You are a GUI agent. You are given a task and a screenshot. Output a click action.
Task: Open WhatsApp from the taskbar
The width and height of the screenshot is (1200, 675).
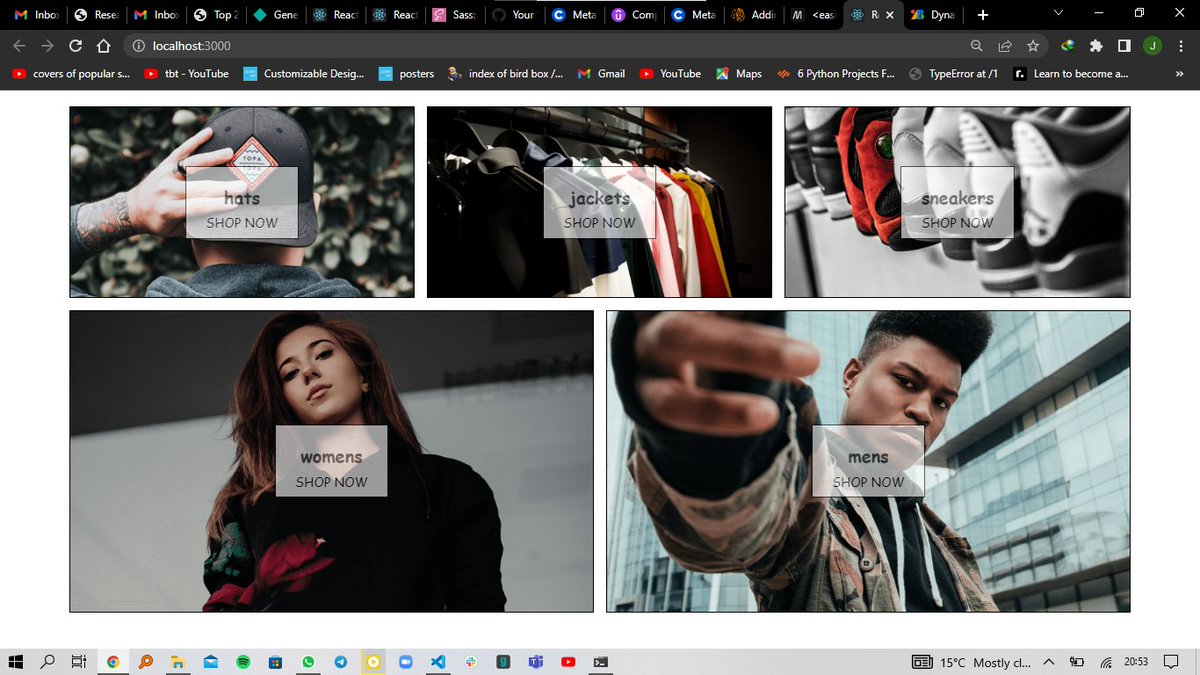(x=308, y=662)
